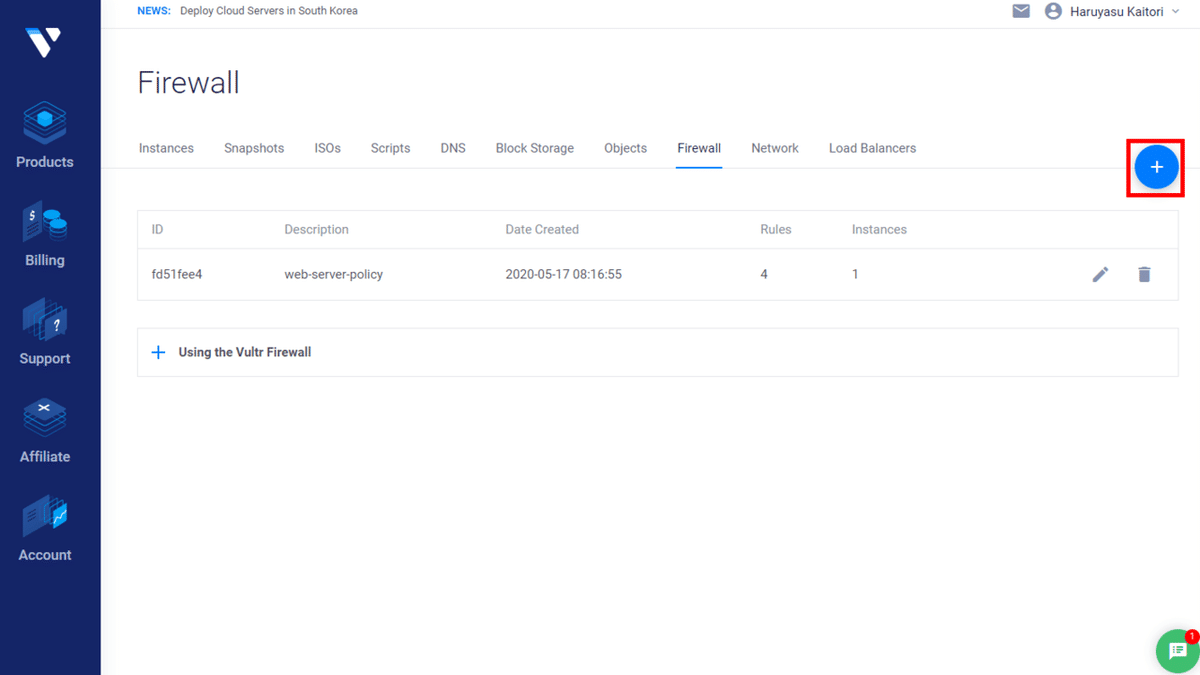The height and width of the screenshot is (675, 1200).
Task: Click the Firewall page heading
Action: coord(189,82)
